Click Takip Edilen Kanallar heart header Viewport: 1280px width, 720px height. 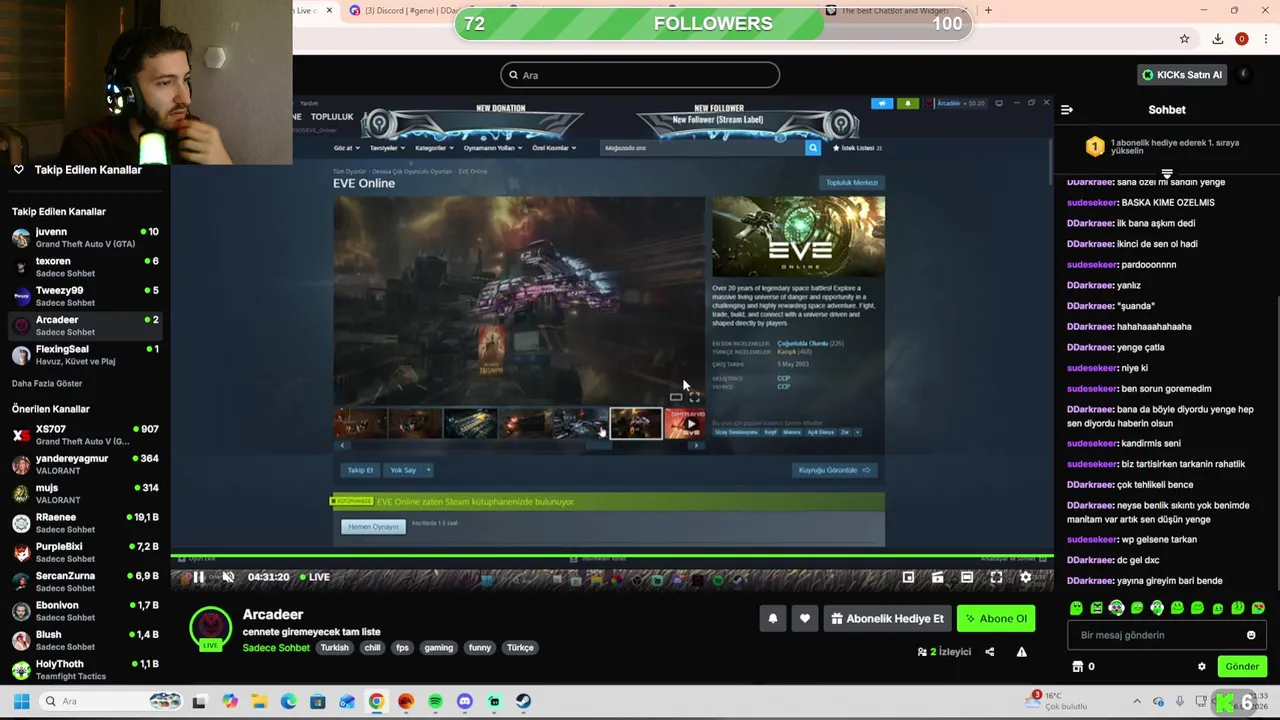(77, 170)
